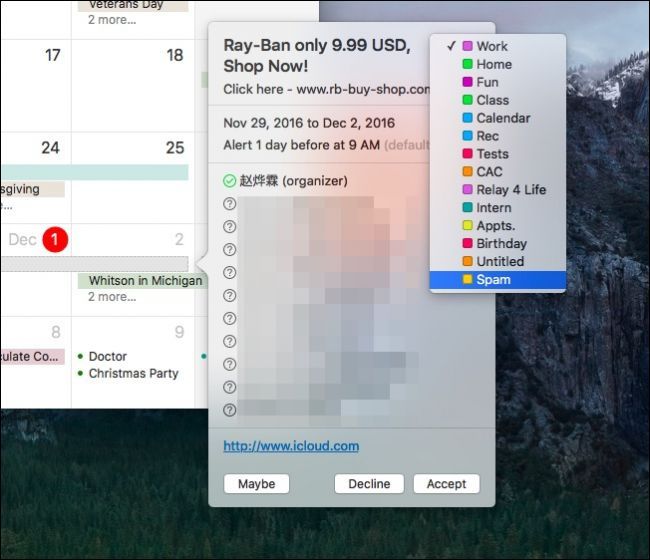Open the Whitson in Michigan event
650x560 pixels.
coord(142,281)
